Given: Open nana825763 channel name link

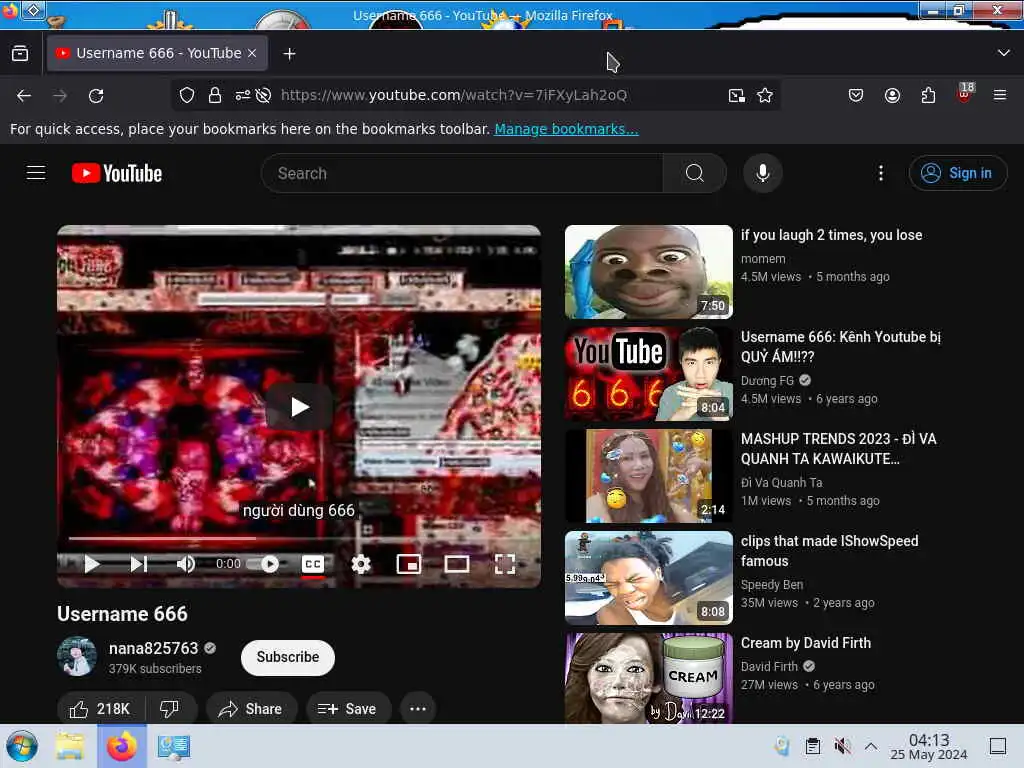Looking at the screenshot, I should point(153,648).
